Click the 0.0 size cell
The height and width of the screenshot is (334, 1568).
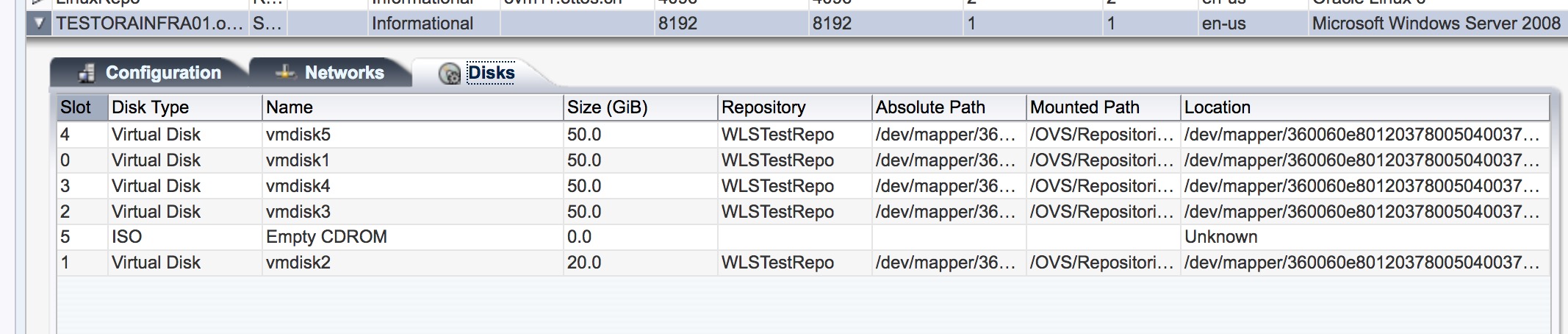click(641, 237)
